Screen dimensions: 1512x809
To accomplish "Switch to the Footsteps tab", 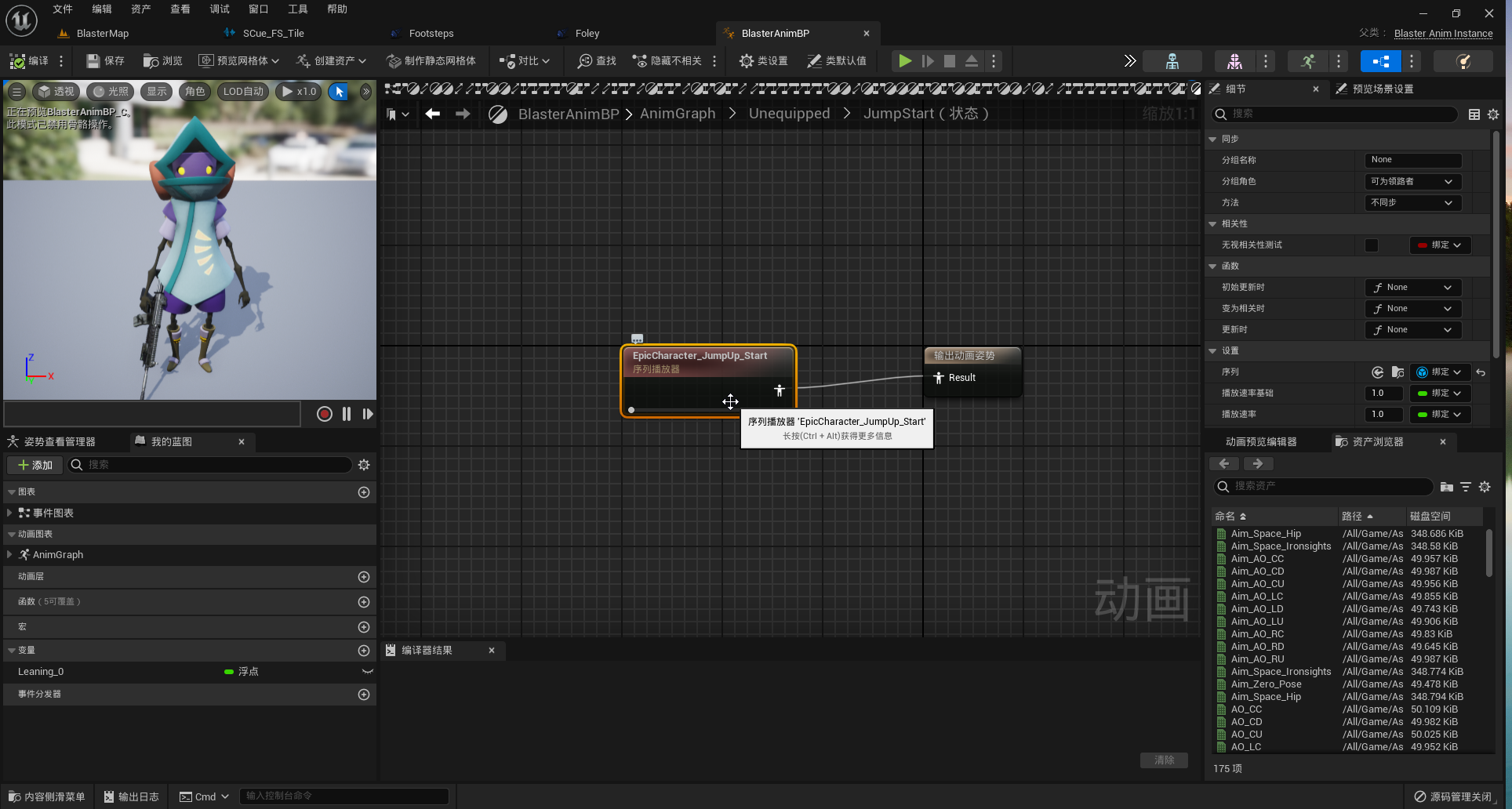I will (x=431, y=33).
